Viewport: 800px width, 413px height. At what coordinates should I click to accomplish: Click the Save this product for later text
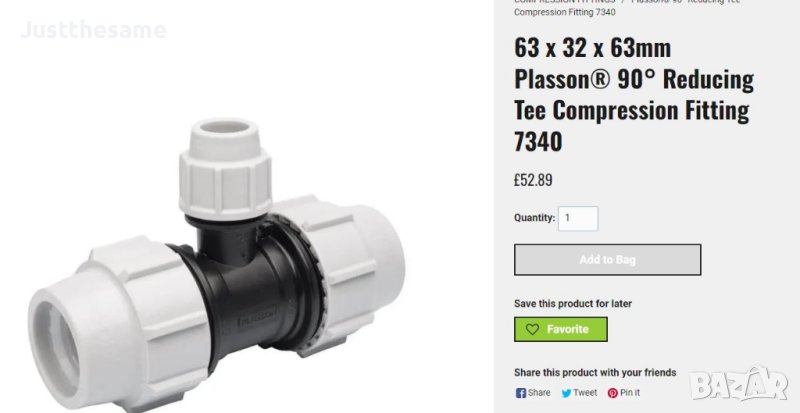(x=573, y=304)
